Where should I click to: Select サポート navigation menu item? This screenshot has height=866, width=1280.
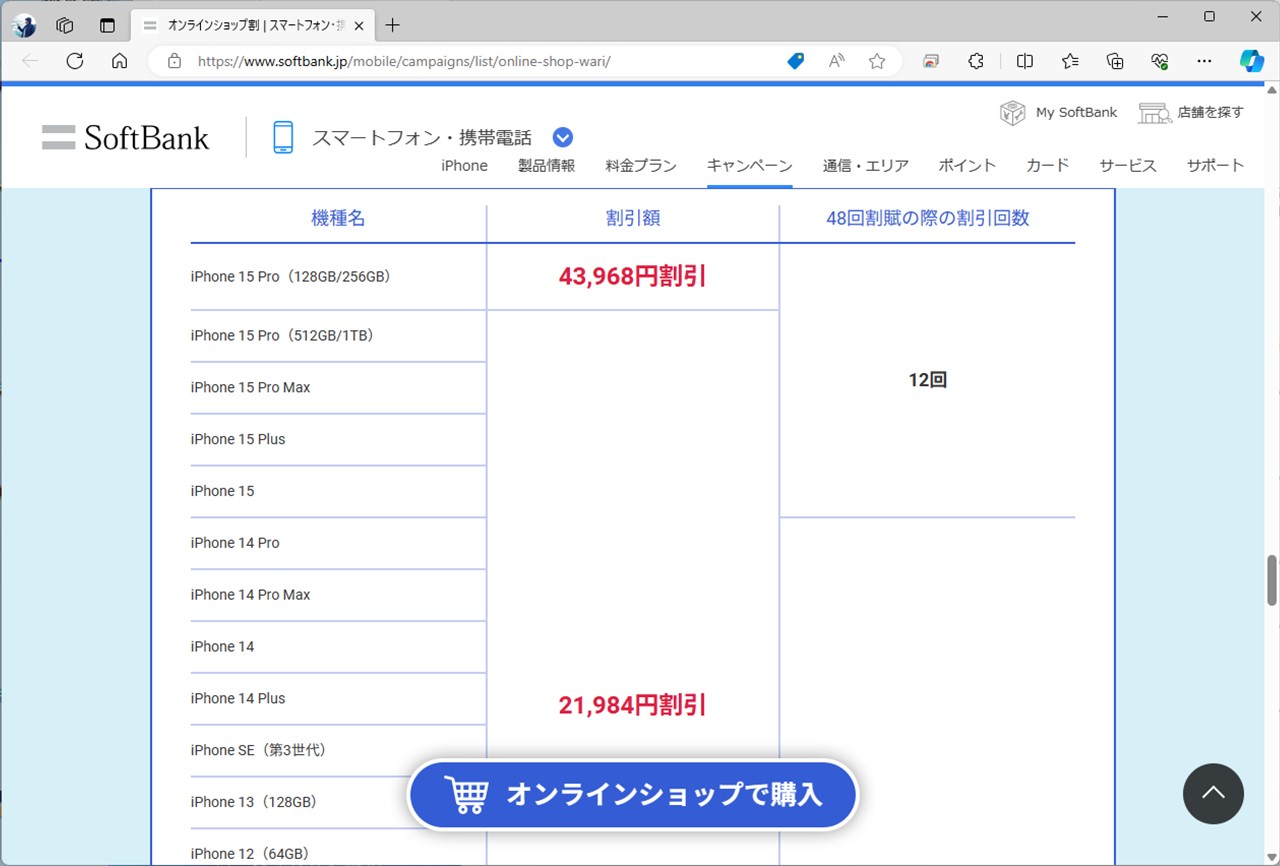point(1216,166)
